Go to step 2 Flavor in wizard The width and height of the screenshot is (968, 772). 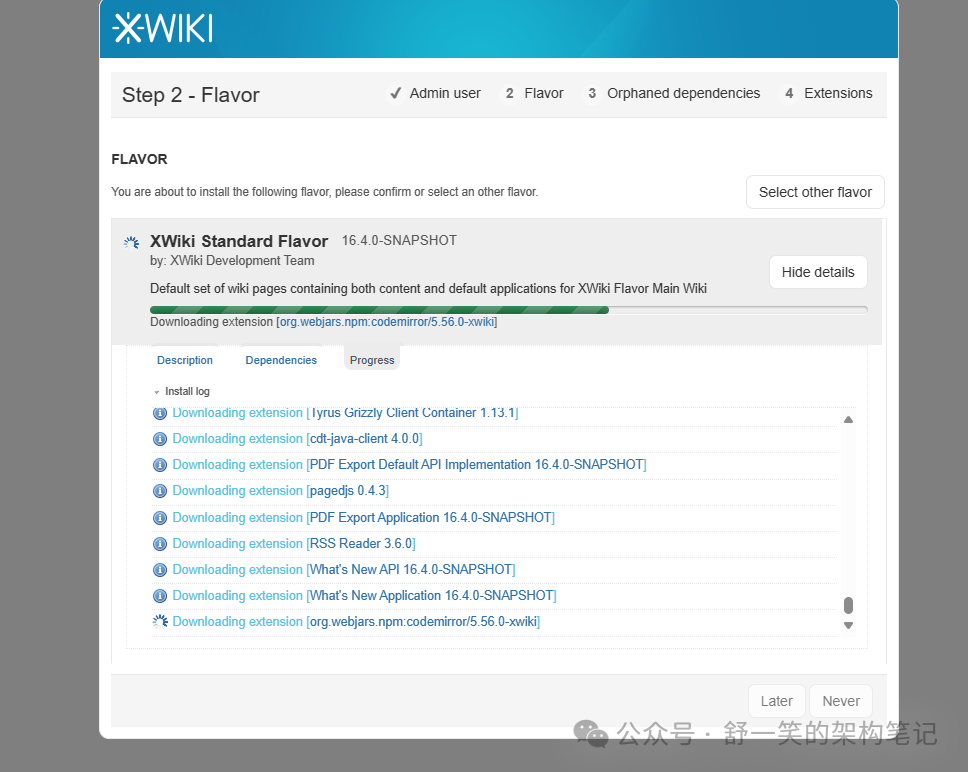click(x=535, y=93)
